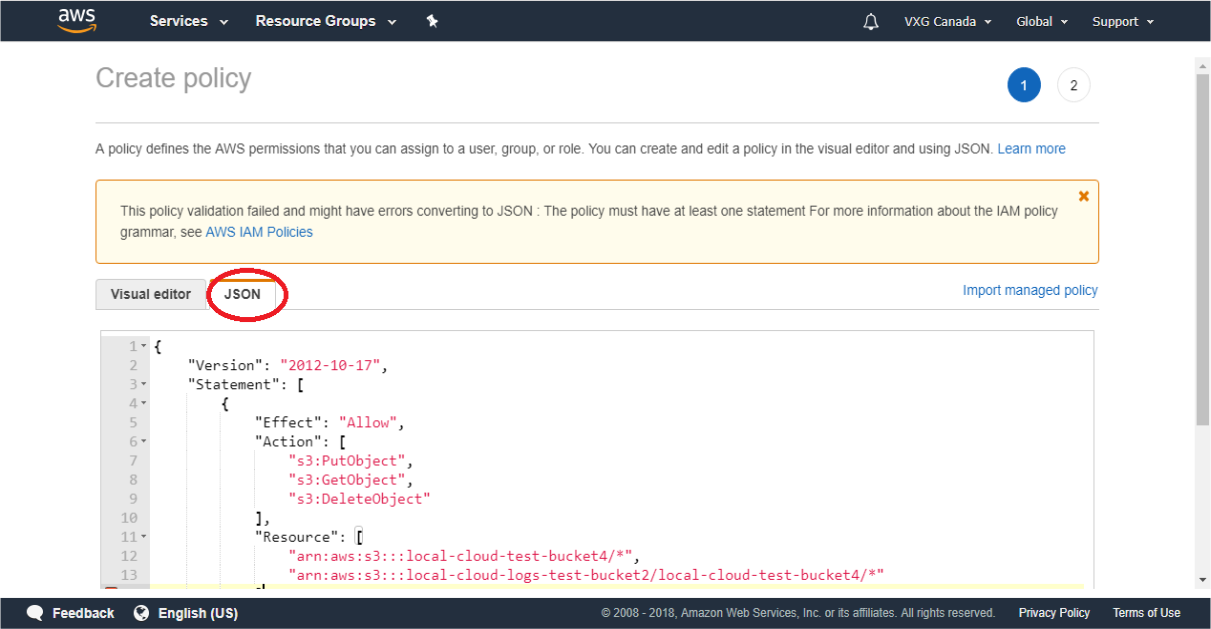Expand the Resource Groups menu
This screenshot has width=1211, height=629.
coord(325,21)
